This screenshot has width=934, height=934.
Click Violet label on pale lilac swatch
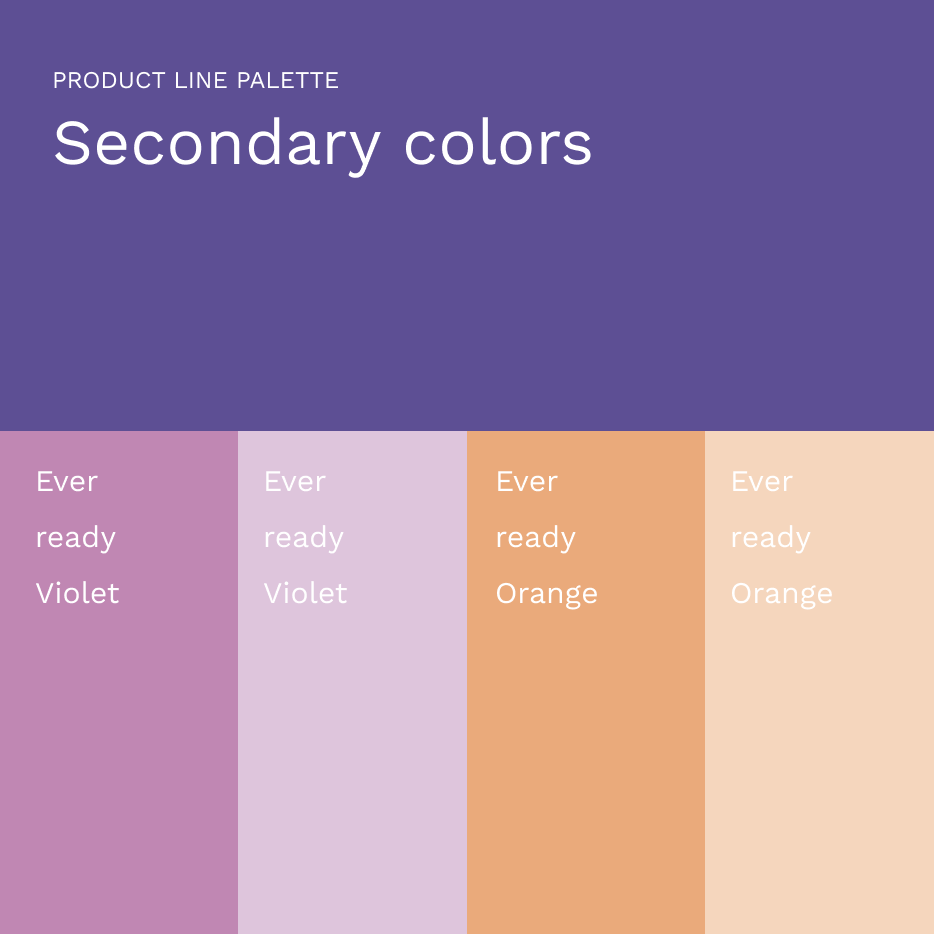click(306, 594)
